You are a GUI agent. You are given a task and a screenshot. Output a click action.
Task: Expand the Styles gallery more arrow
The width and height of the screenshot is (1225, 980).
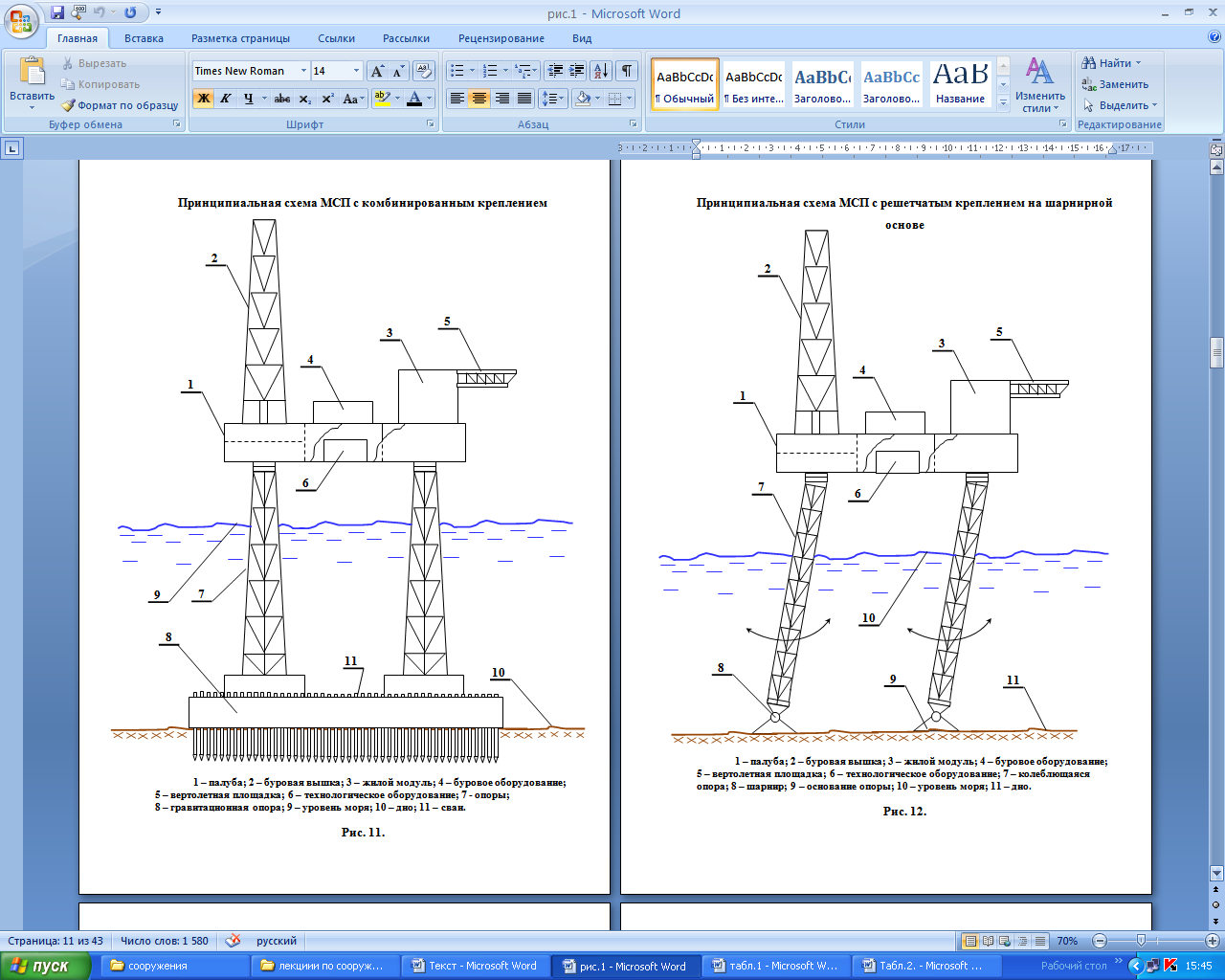coord(1003,103)
